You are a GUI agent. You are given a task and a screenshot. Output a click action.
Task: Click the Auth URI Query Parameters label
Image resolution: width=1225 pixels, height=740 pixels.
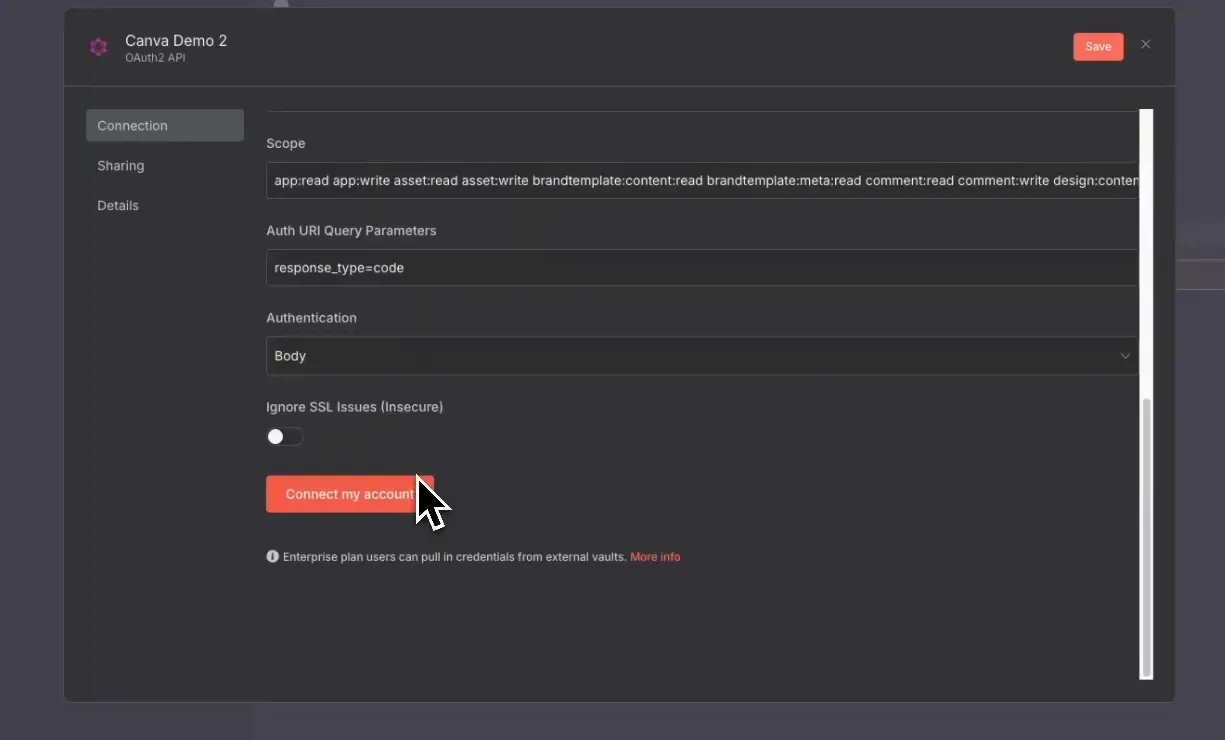(351, 231)
